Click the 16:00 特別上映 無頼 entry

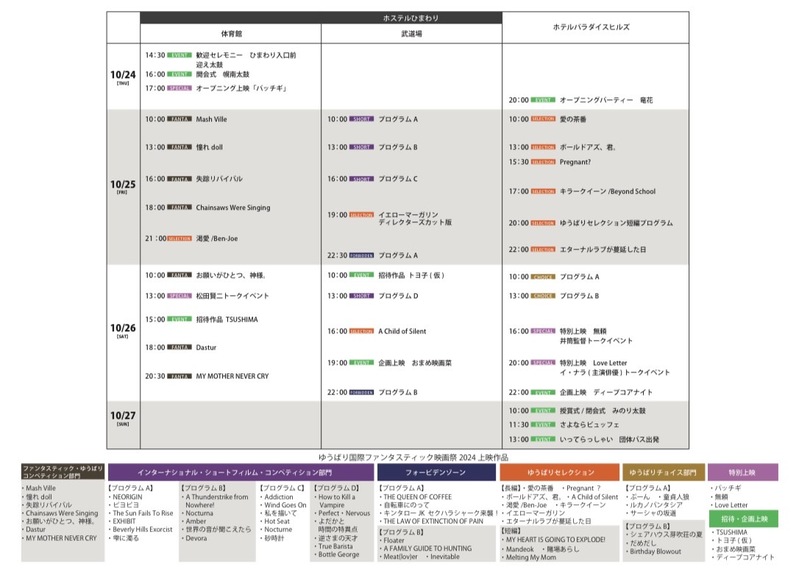point(571,336)
